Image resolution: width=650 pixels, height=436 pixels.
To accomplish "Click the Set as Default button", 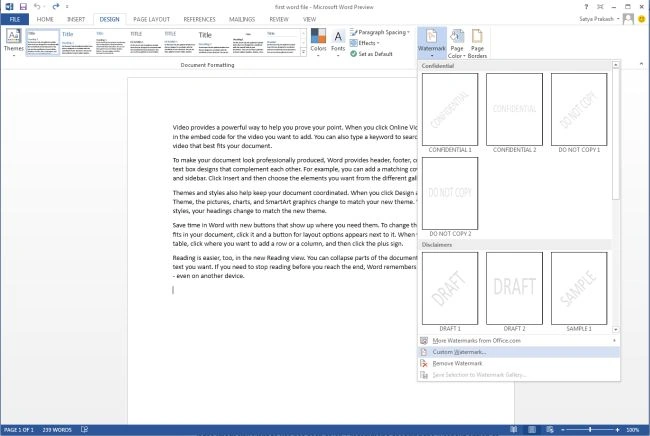I will click(371, 54).
